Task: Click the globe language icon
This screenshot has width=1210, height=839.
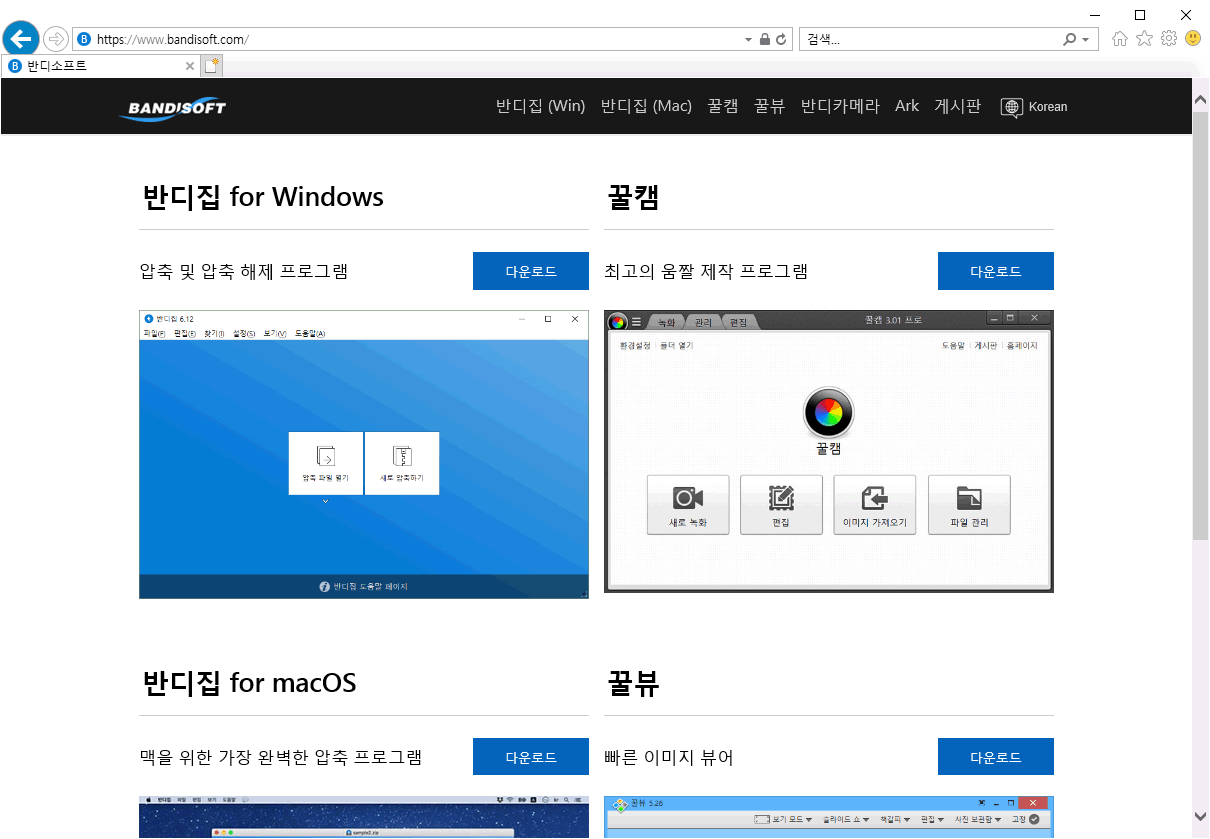Action: (1012, 107)
